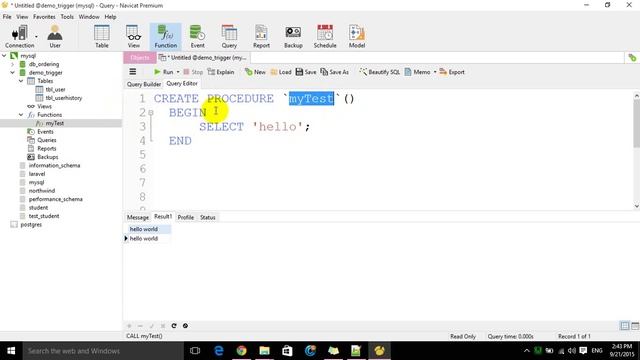
Task: Expand the db_ordering database
Action: click(x=12, y=64)
